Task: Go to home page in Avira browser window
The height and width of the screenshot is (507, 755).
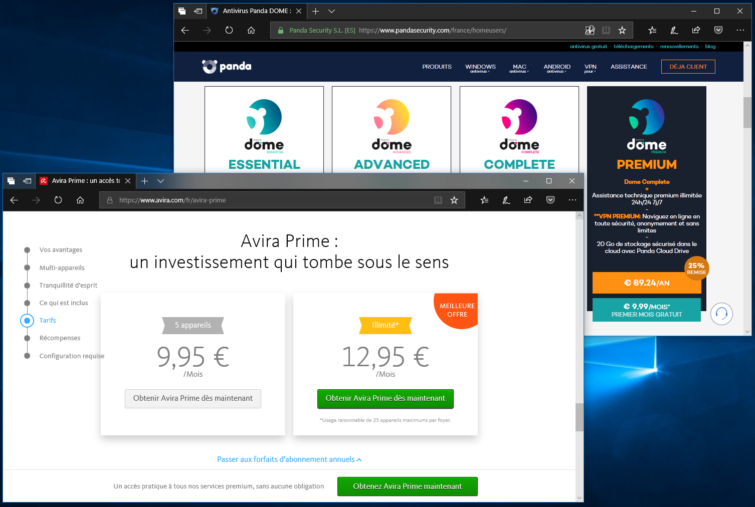Action: [x=80, y=200]
